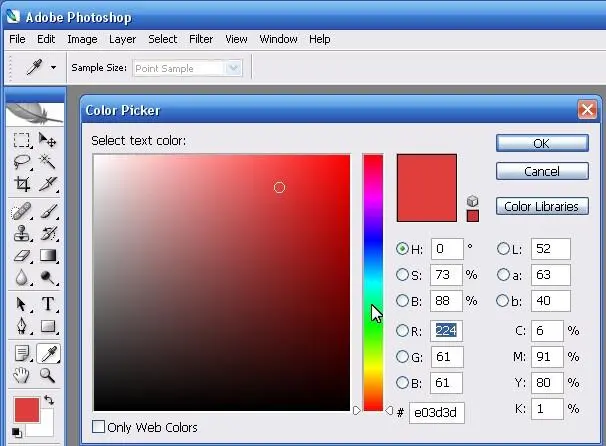Image resolution: width=606 pixels, height=446 pixels.
Task: Click the Photoshop feather logo in toolbox
Action: (35, 114)
